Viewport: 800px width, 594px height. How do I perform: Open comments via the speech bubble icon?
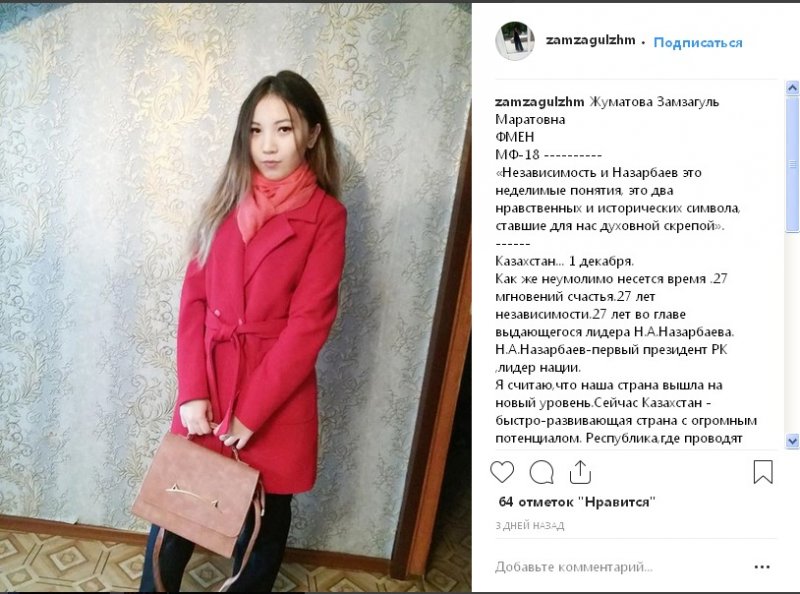pyautogui.click(x=541, y=472)
